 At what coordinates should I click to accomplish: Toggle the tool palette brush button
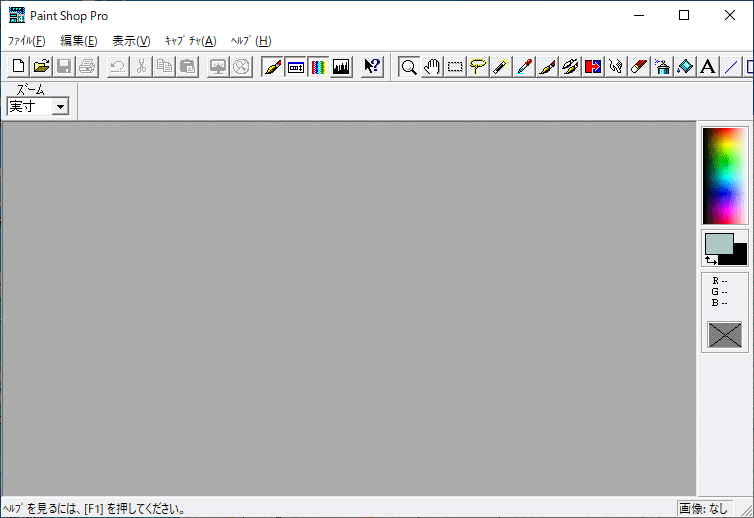click(x=272, y=66)
